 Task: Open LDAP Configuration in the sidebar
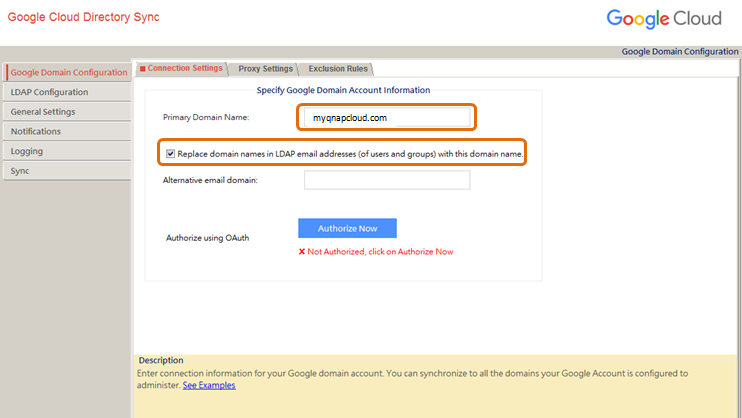click(49, 92)
